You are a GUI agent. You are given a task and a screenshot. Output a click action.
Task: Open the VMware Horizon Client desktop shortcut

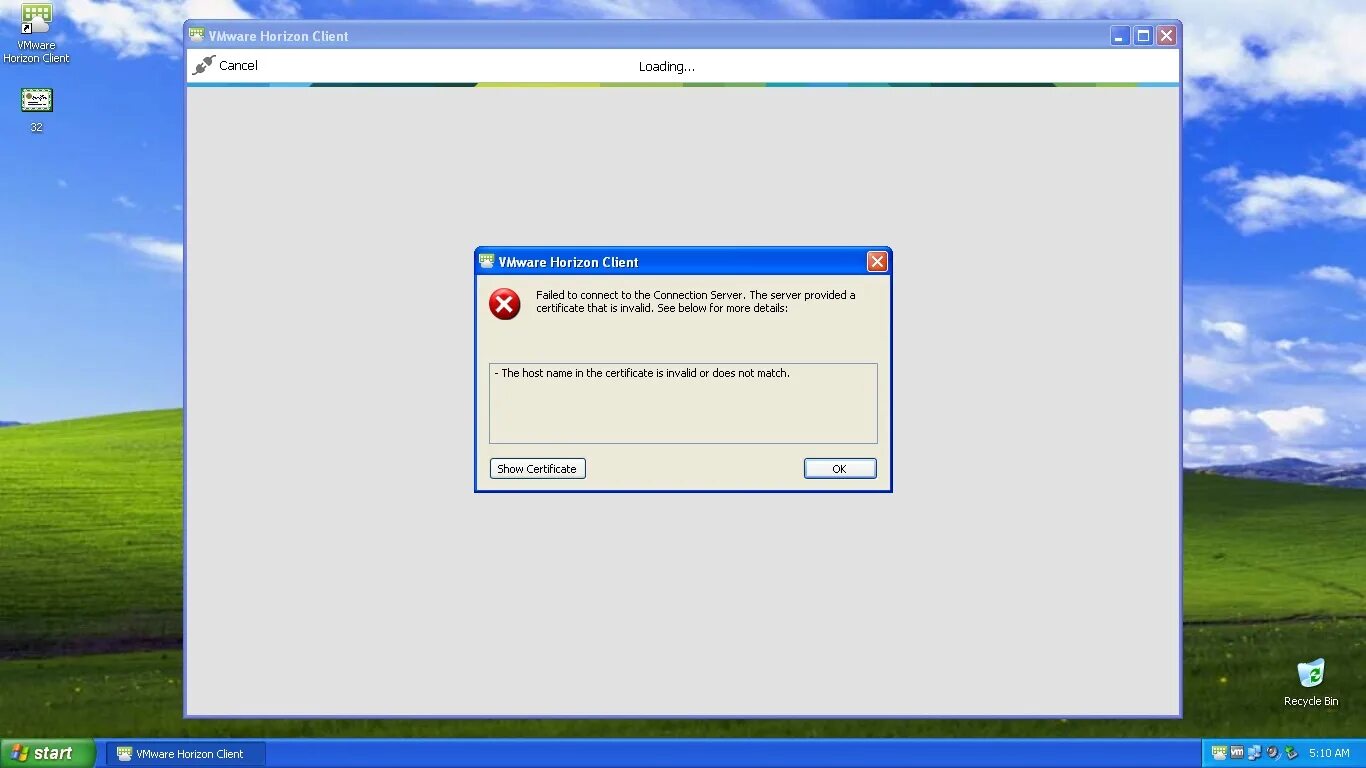36,33
